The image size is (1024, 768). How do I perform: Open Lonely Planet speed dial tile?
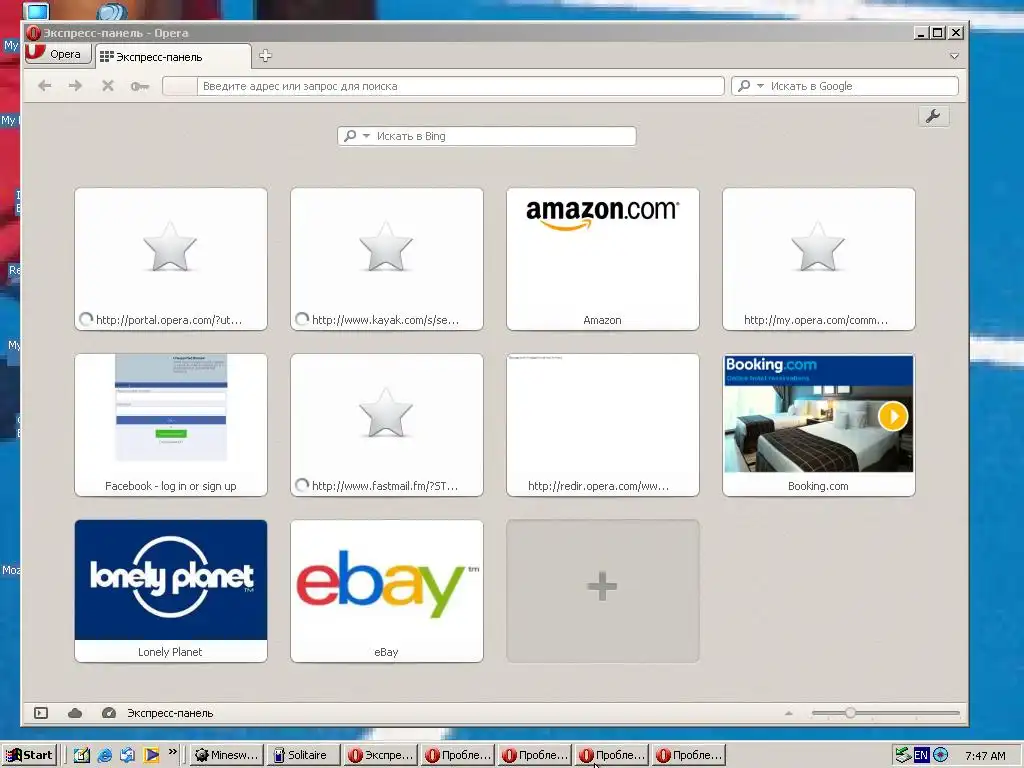point(171,591)
